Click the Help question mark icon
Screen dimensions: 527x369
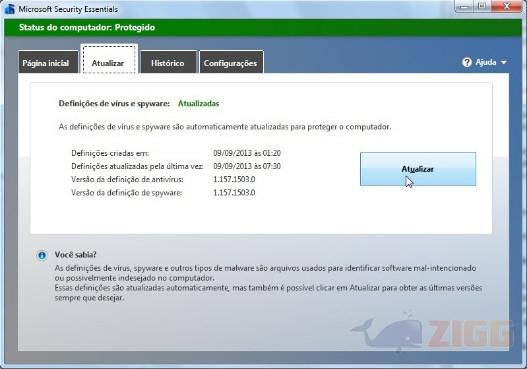point(467,62)
